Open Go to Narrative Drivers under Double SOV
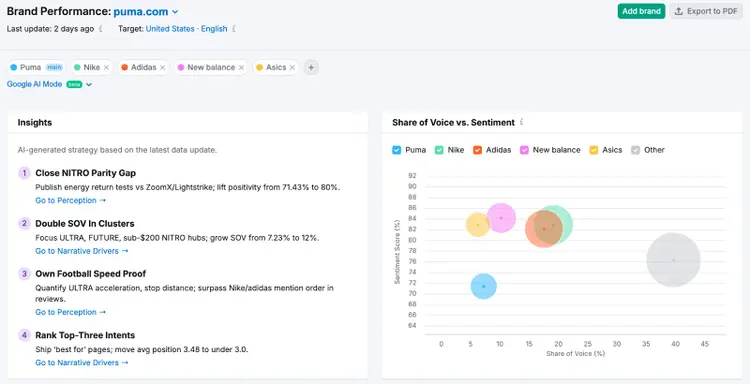 (x=82, y=251)
